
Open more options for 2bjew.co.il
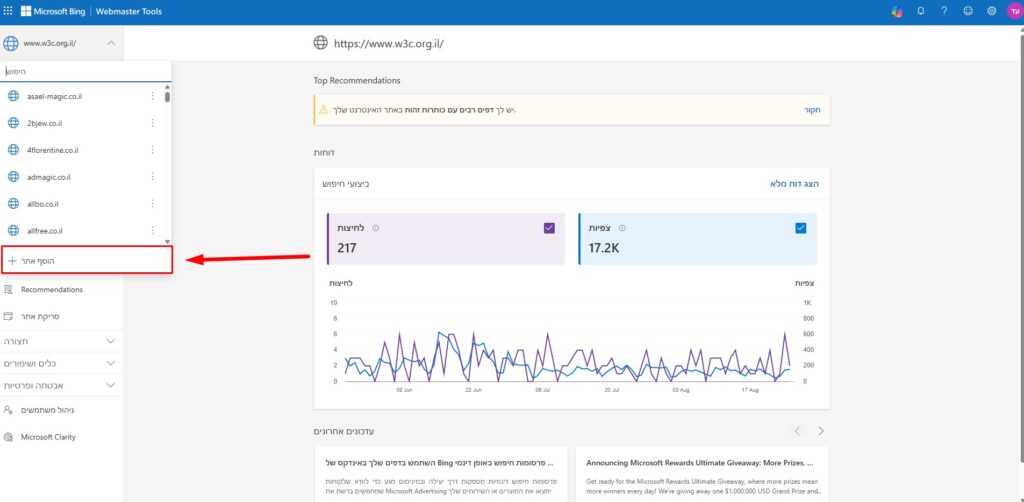coord(153,123)
